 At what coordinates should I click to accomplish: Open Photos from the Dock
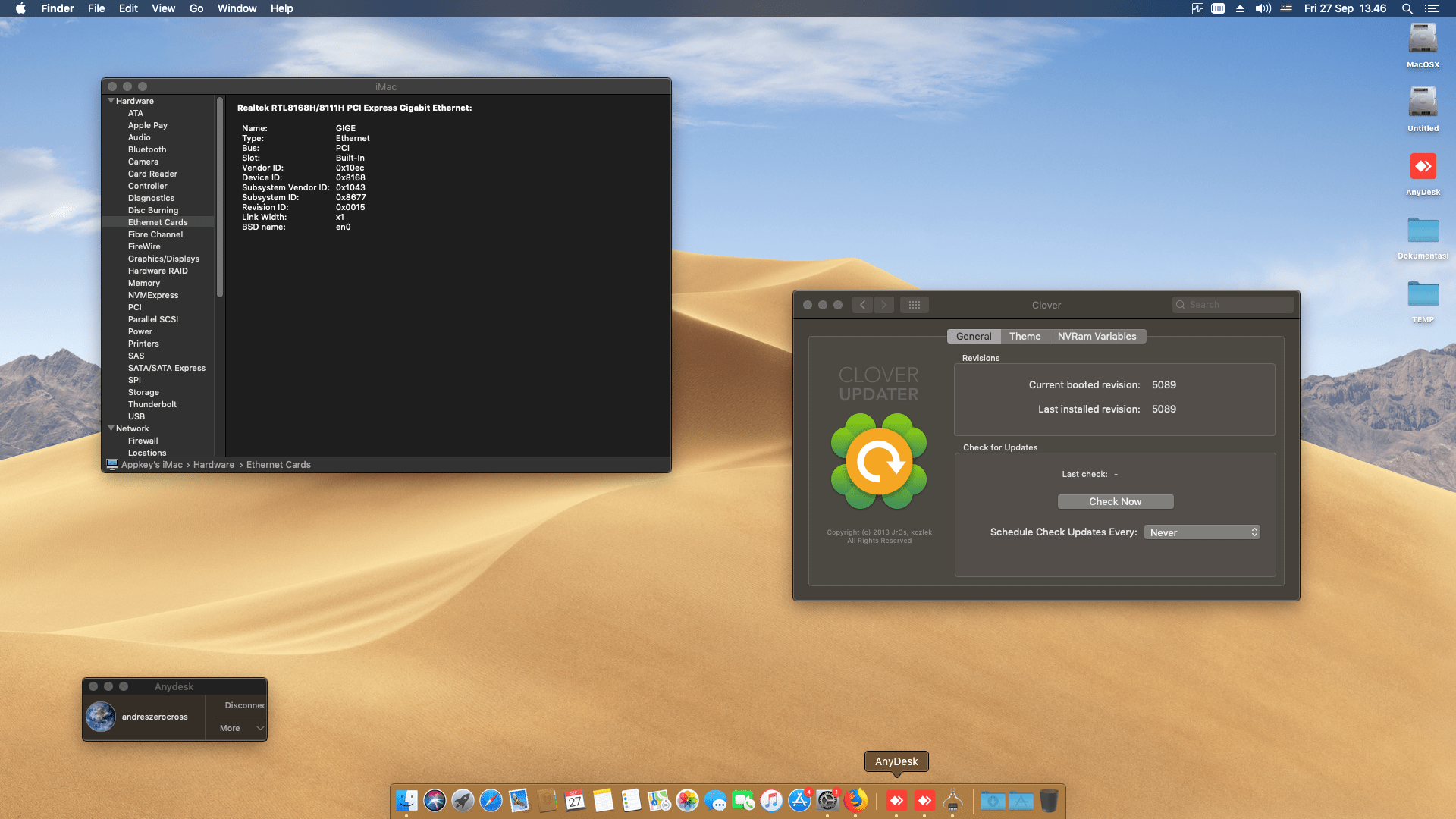click(687, 800)
